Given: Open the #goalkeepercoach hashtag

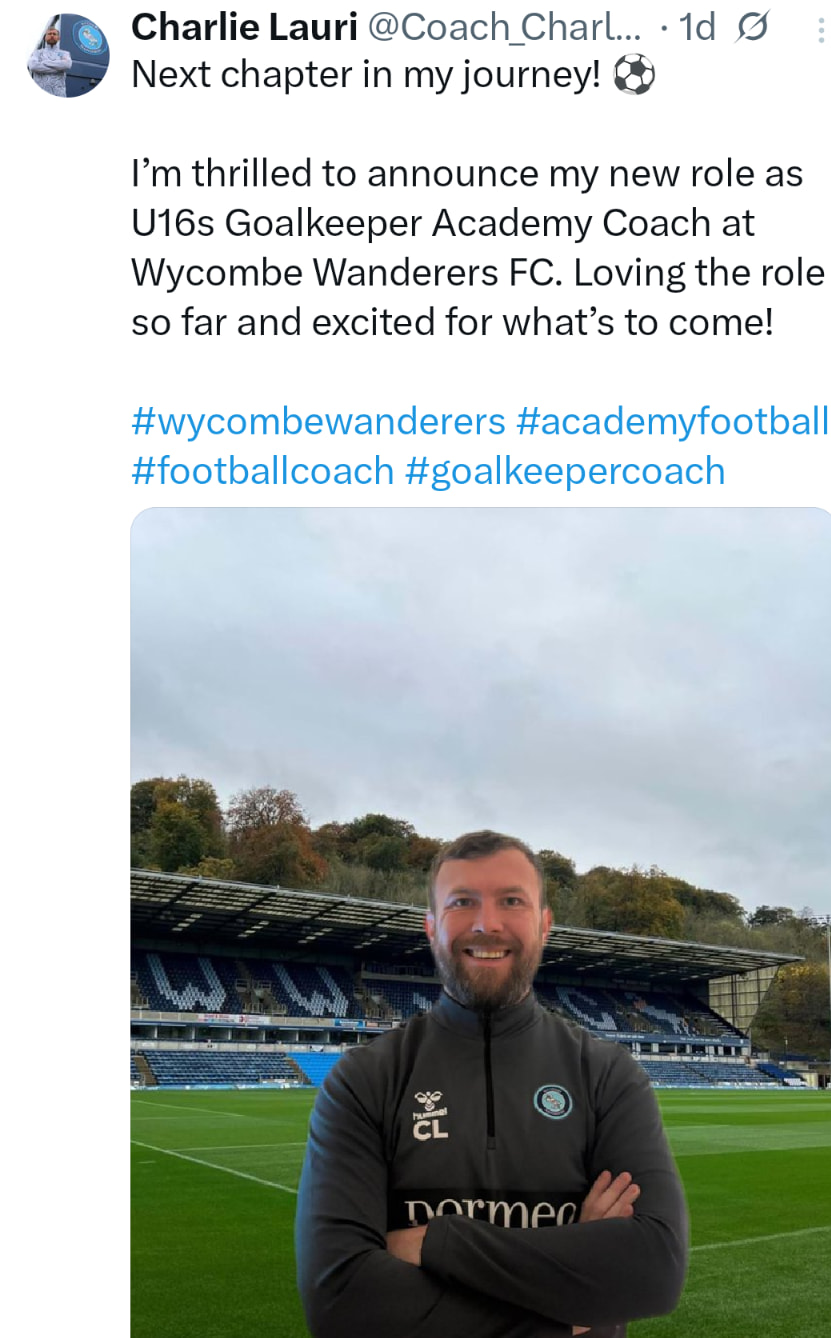Looking at the screenshot, I should point(564,470).
